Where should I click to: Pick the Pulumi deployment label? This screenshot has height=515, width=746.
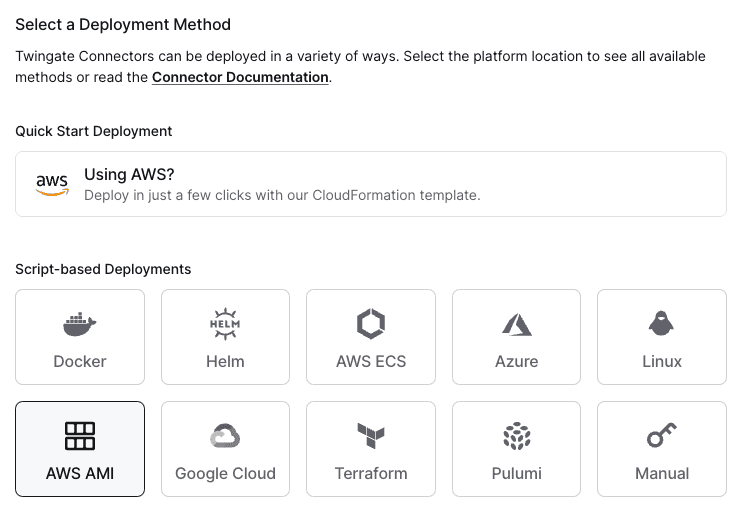click(x=516, y=473)
